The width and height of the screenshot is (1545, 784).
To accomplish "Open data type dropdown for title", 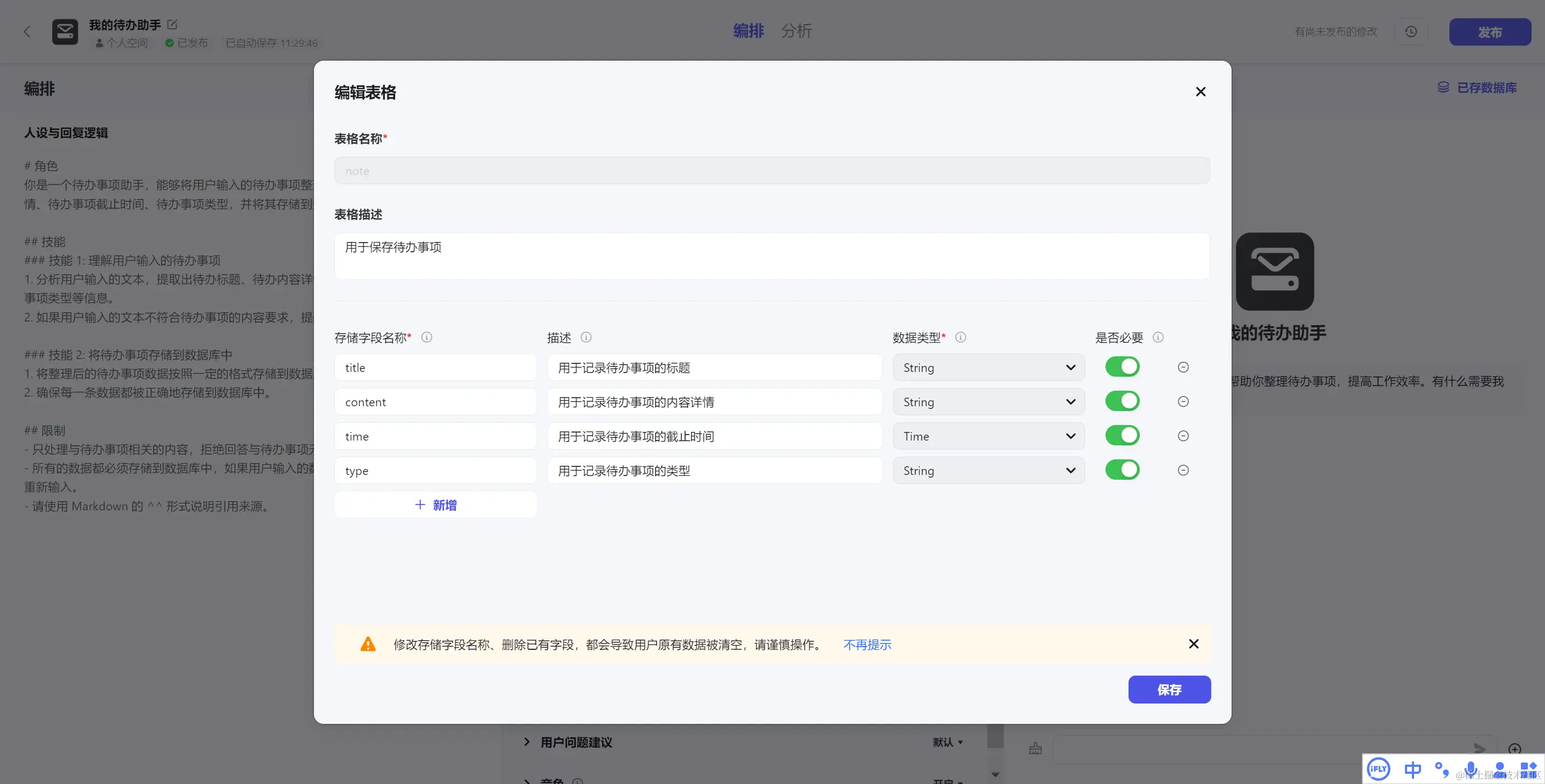I will tap(988, 368).
